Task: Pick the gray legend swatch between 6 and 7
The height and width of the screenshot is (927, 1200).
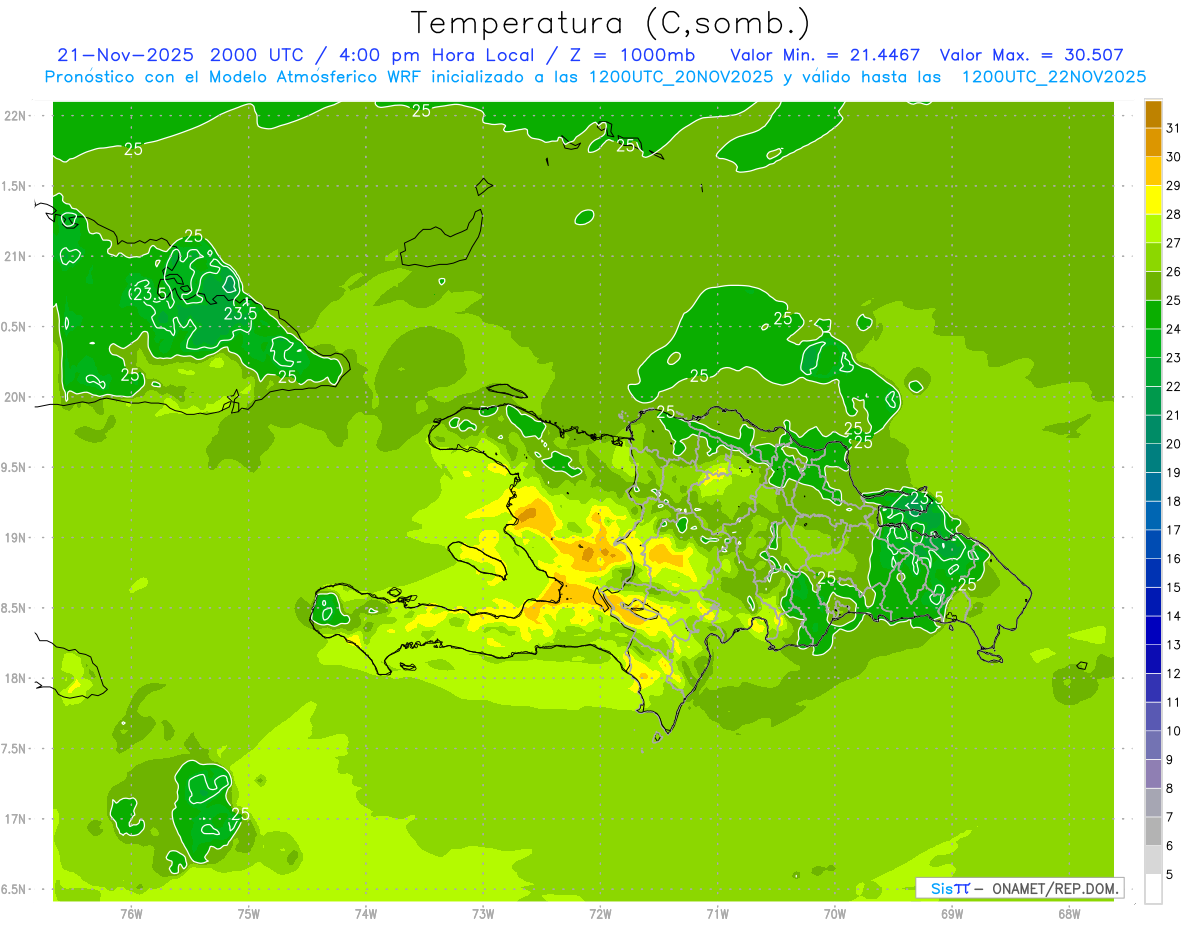Action: (x=1153, y=831)
